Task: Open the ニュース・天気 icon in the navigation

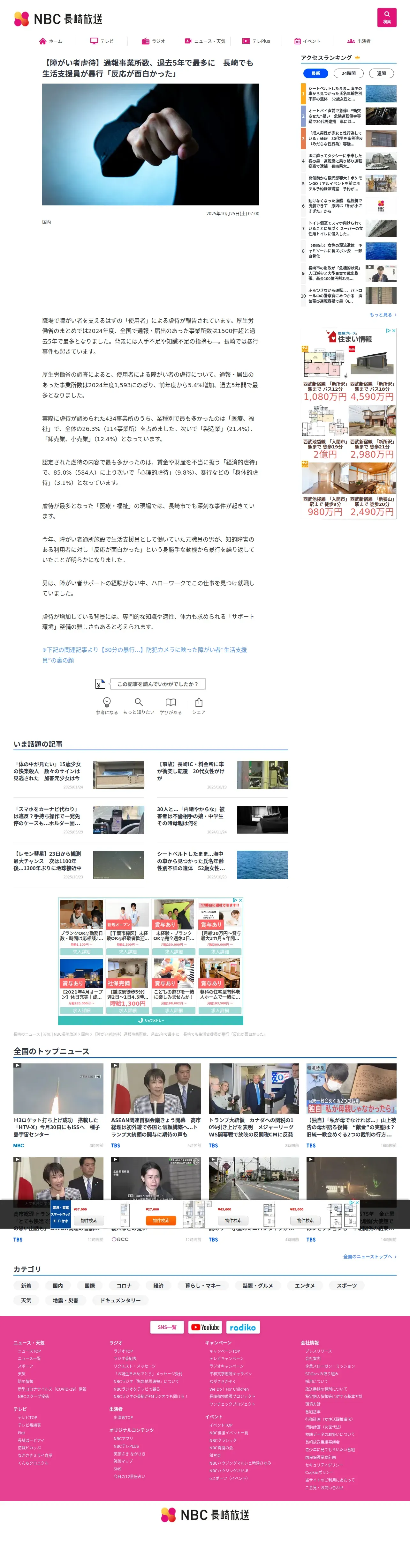Action: pyautogui.click(x=188, y=41)
